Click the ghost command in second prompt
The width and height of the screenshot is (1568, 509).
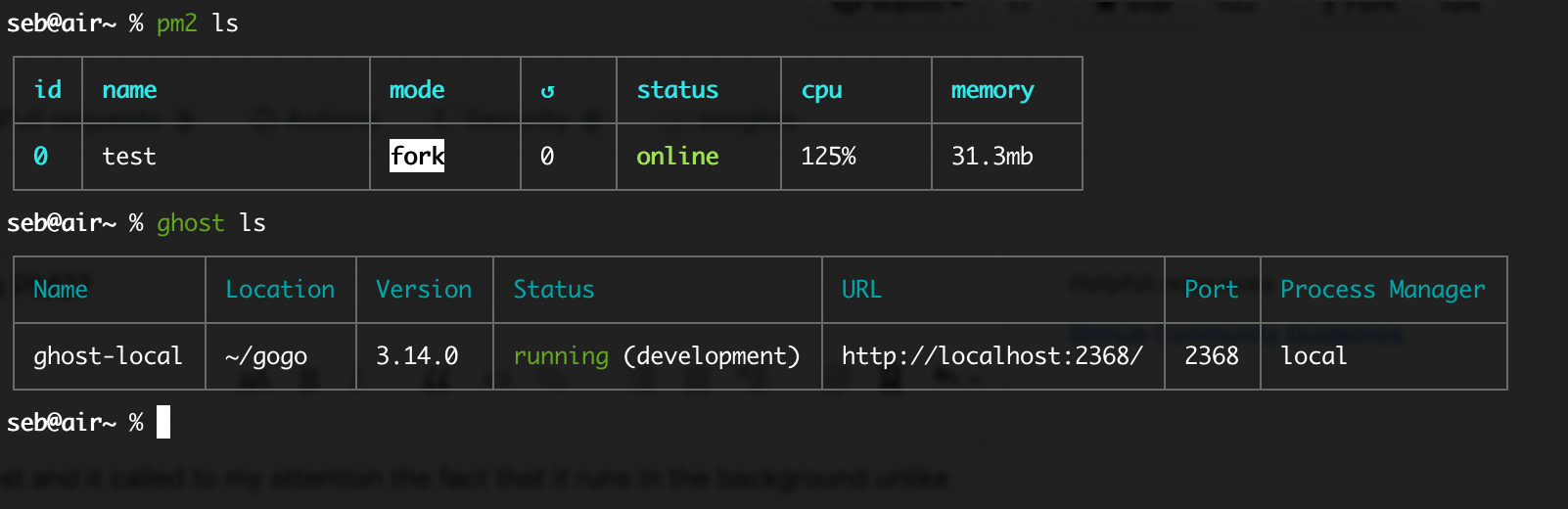190,223
